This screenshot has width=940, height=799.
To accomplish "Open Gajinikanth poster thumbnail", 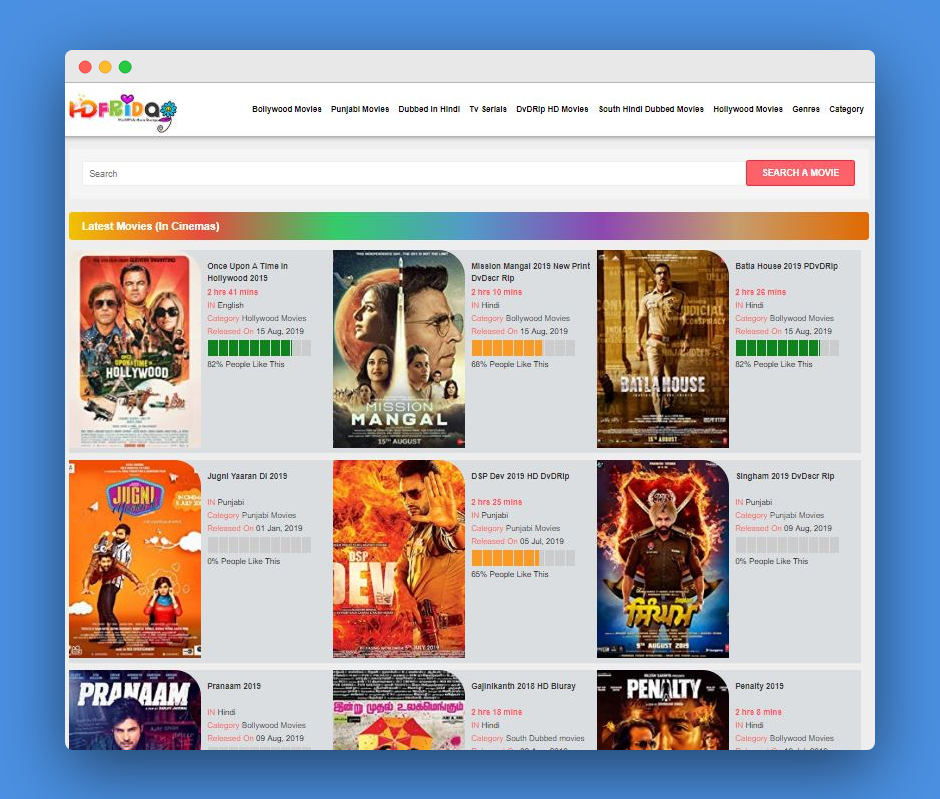I will coord(399,710).
